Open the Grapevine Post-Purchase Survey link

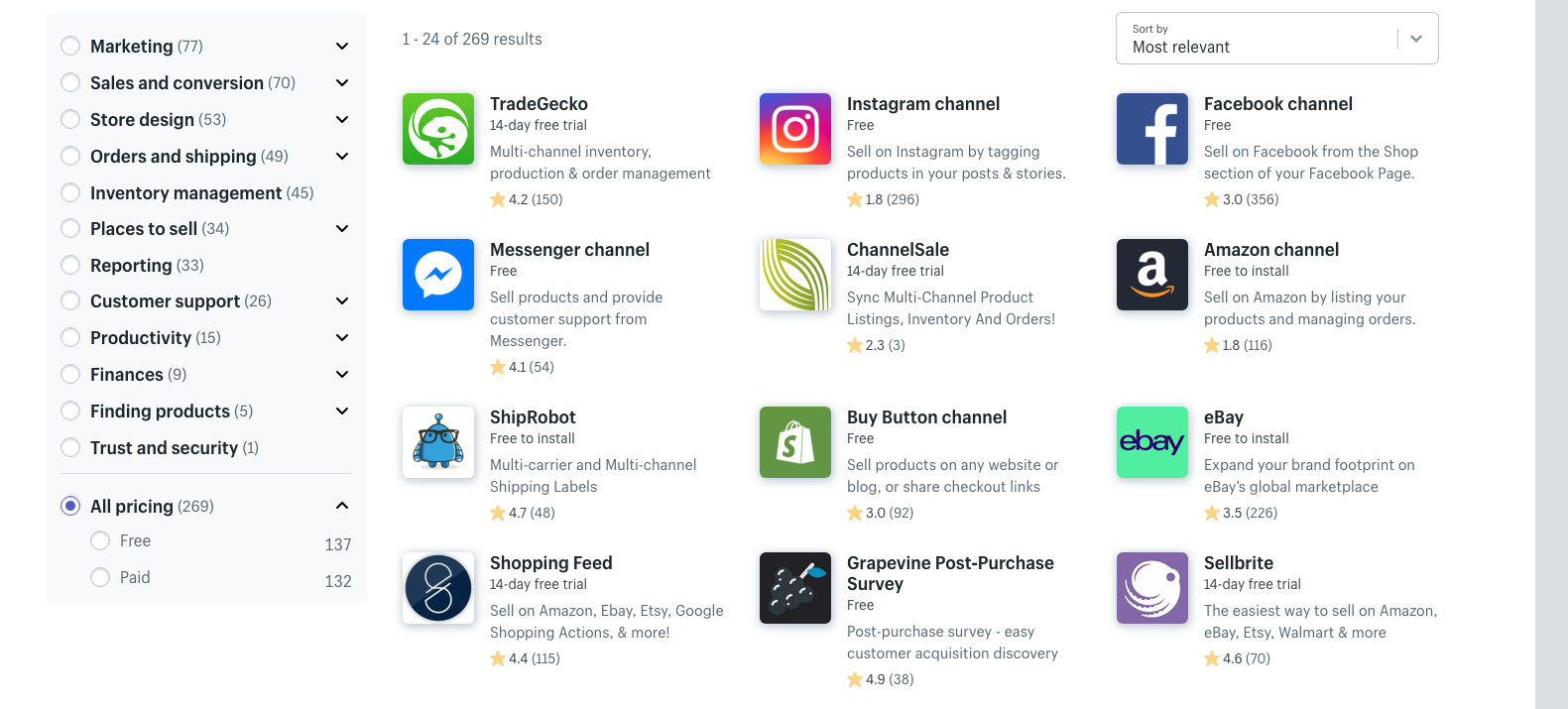[x=950, y=573]
